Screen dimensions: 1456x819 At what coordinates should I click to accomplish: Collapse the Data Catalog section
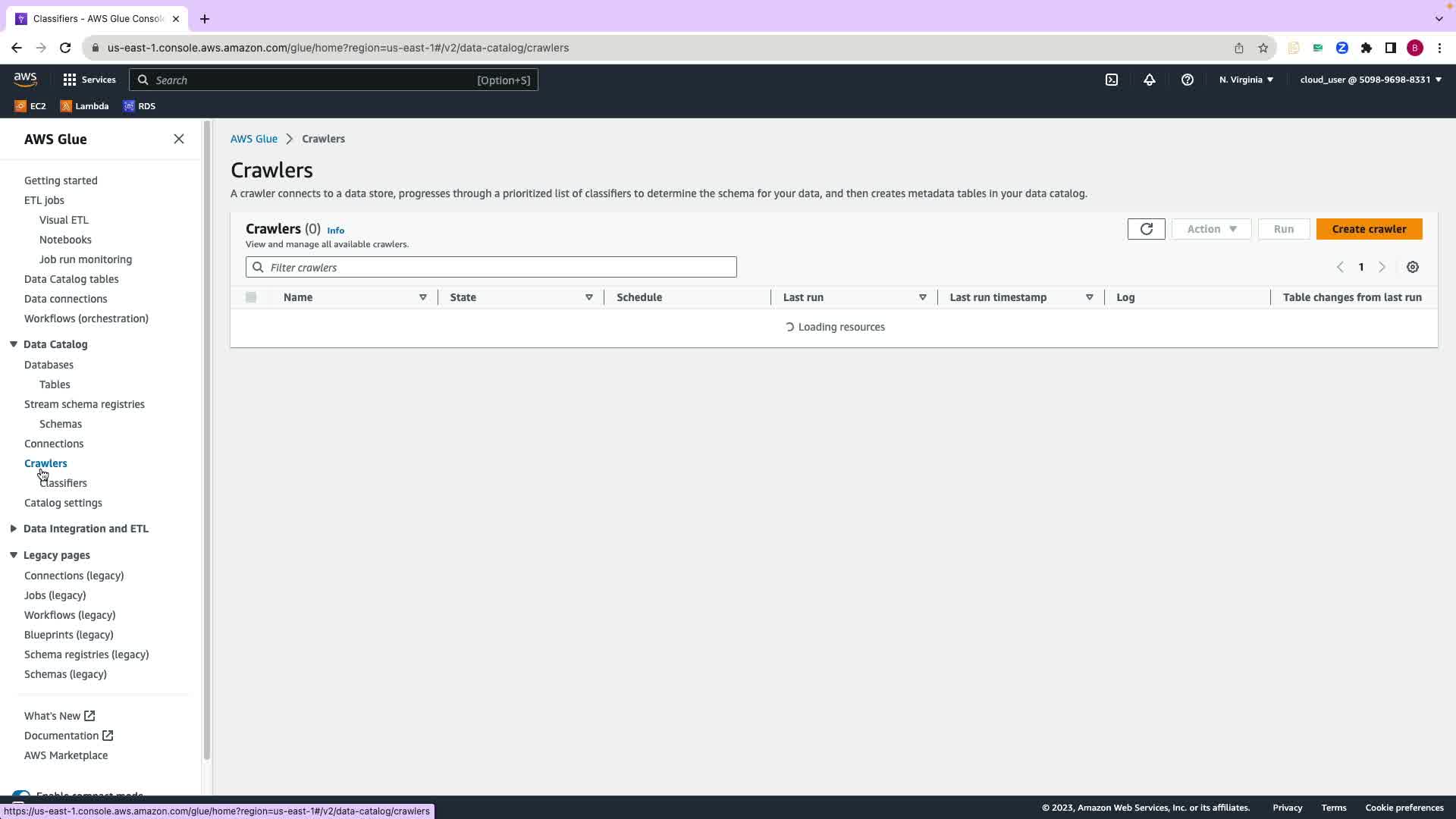14,344
